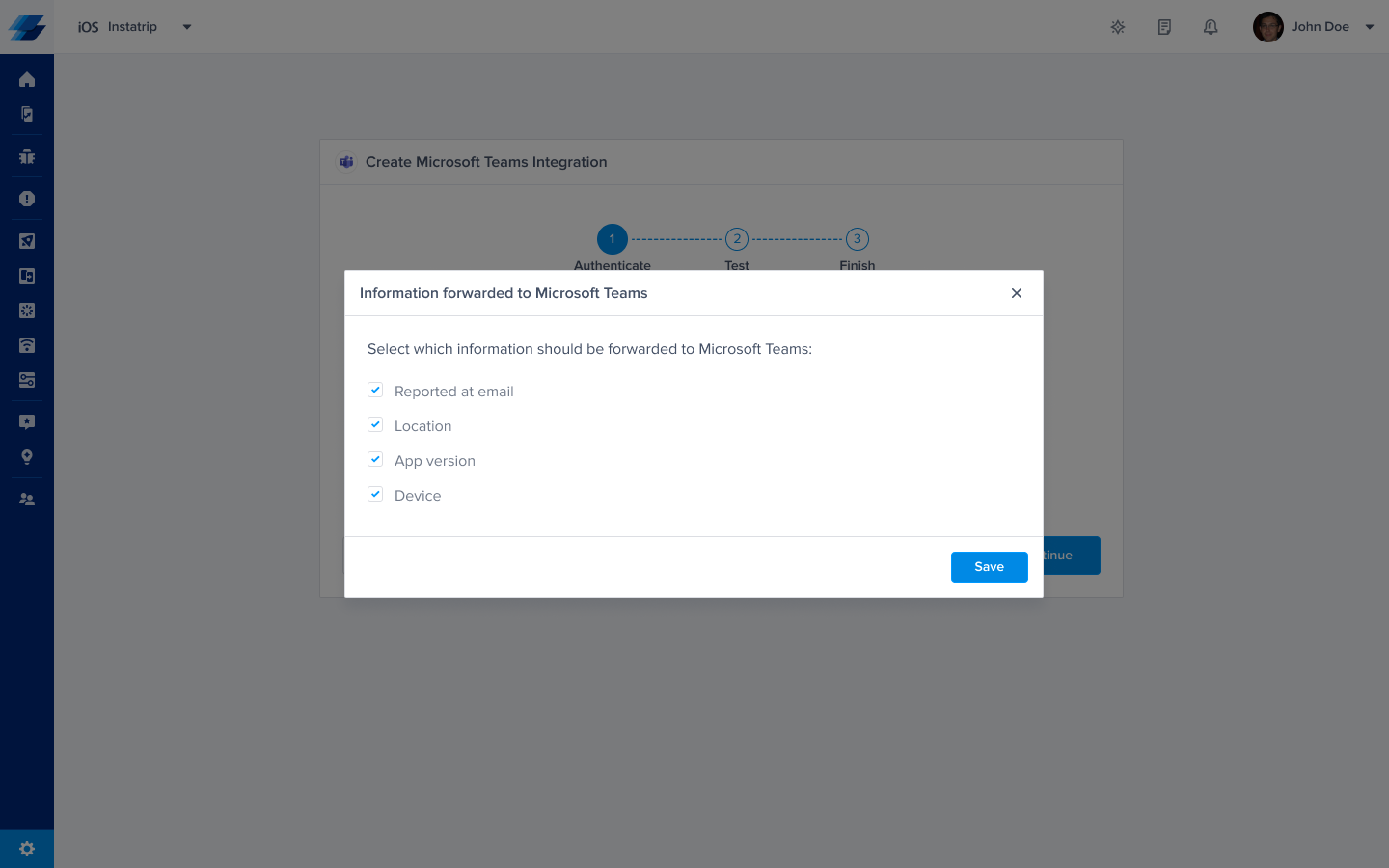1389x868 pixels.
Task: Click the Instatrip app name text
Action: pyautogui.click(x=132, y=27)
